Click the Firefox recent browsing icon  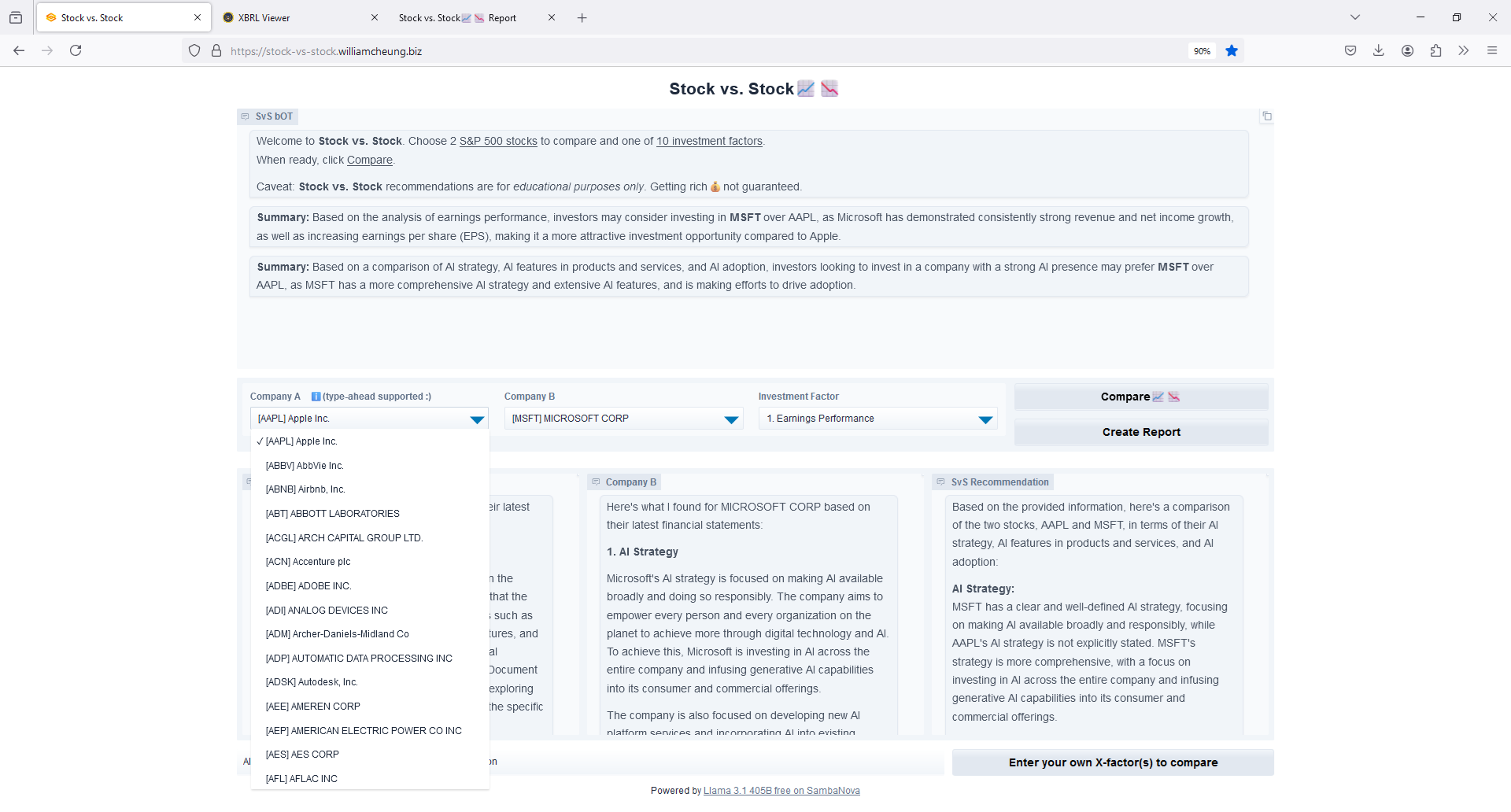point(16,17)
